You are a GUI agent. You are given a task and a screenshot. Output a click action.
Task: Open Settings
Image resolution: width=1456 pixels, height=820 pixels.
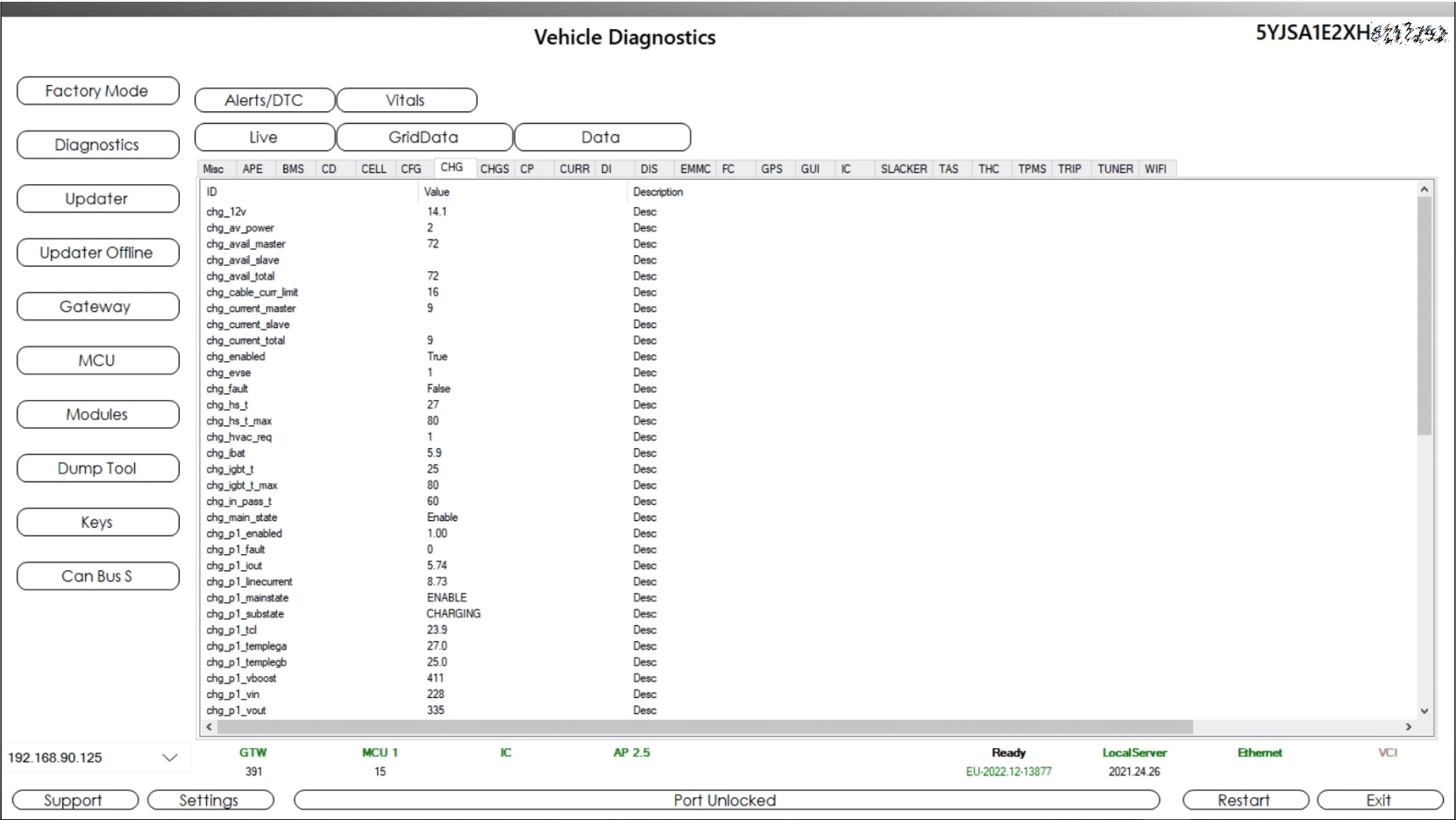pos(210,800)
